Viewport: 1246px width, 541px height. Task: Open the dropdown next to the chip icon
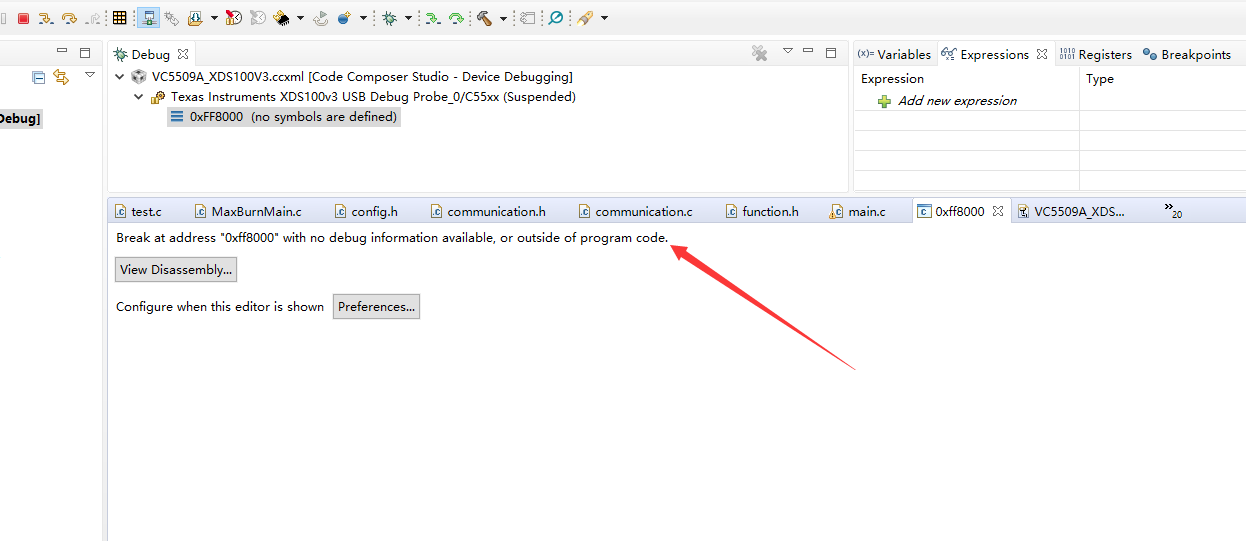(x=300, y=18)
